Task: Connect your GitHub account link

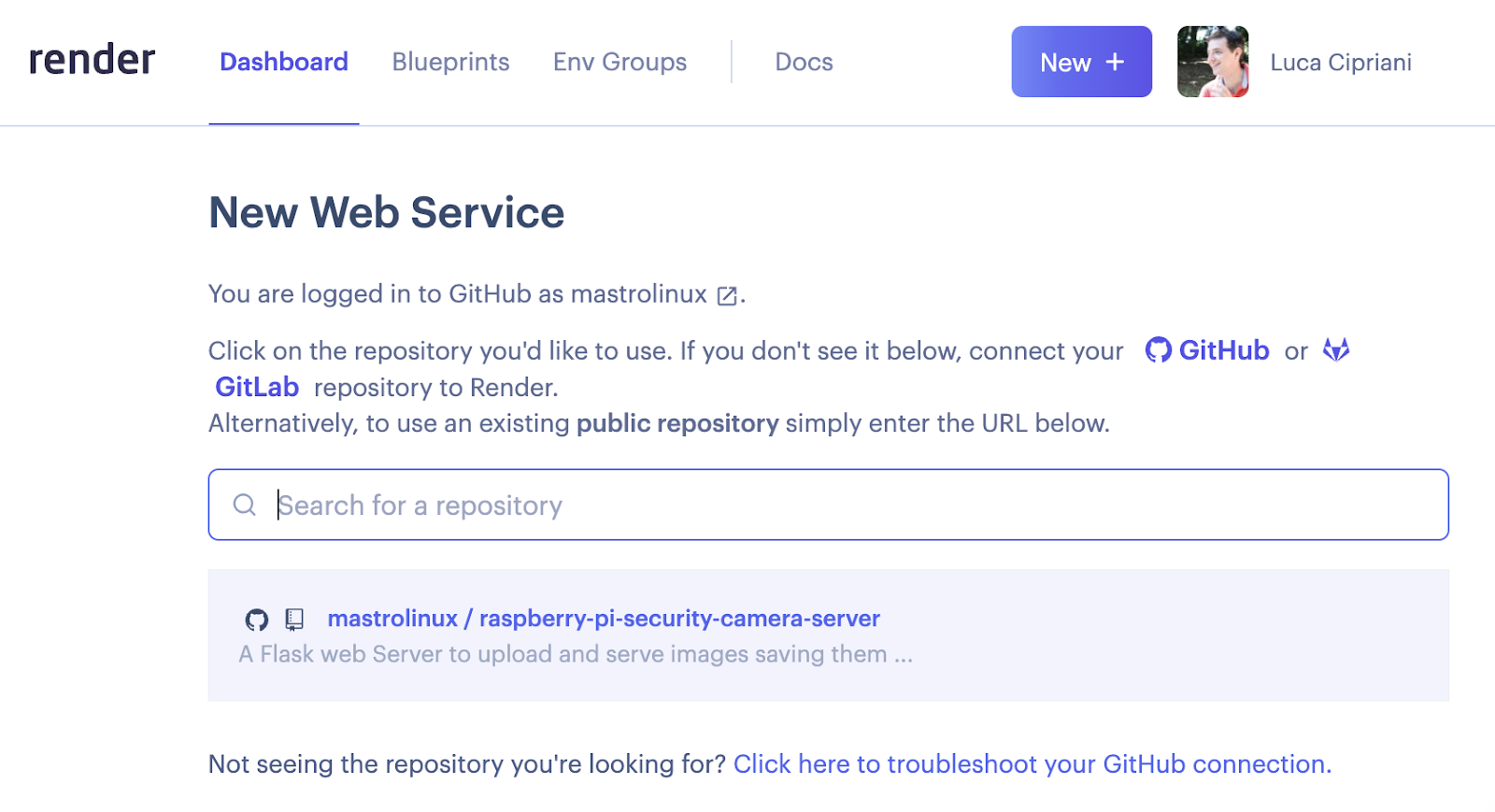Action: pyautogui.click(x=1223, y=350)
